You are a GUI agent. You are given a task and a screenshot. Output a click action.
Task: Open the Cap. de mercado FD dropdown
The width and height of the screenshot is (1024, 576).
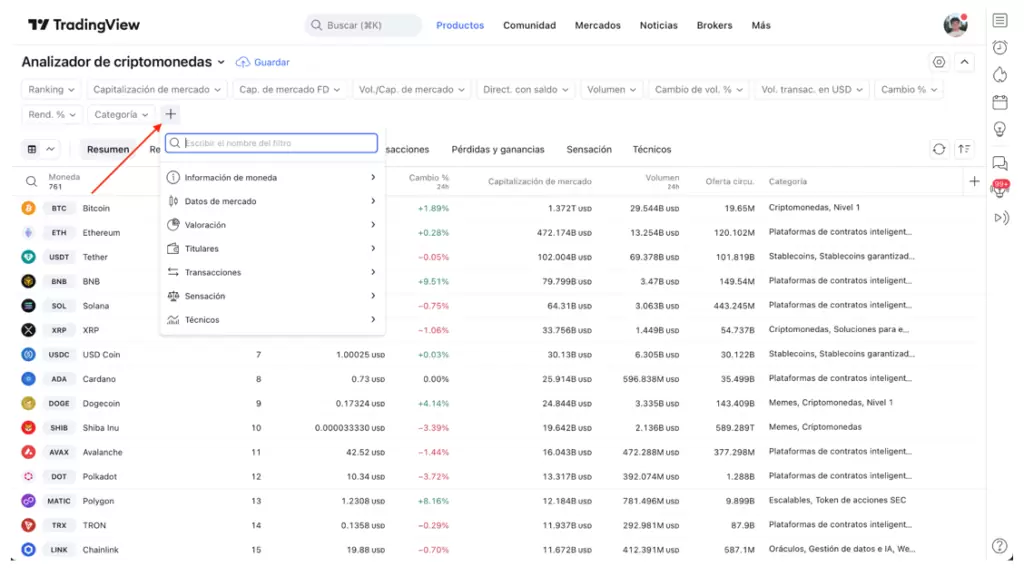(x=289, y=89)
